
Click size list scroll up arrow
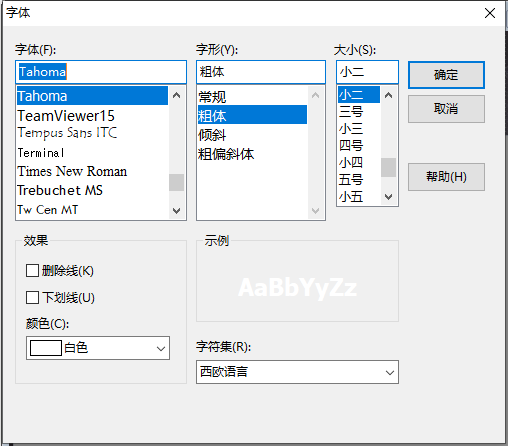[388, 95]
